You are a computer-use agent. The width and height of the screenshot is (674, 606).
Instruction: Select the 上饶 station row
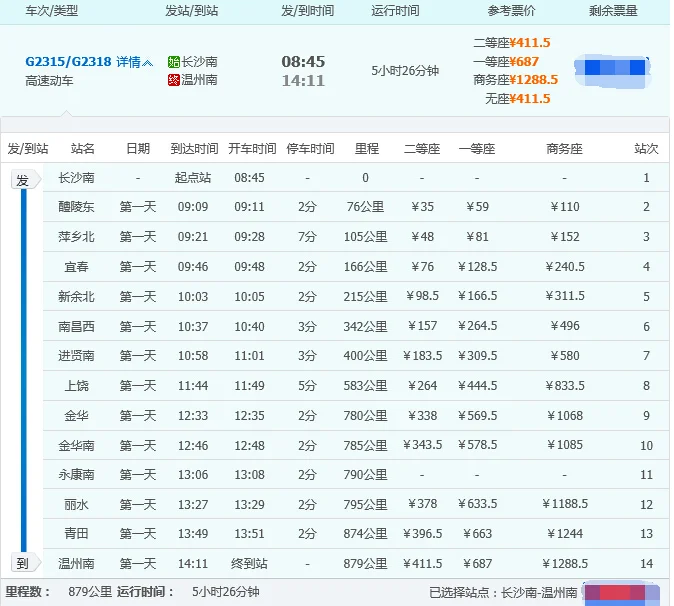[x=356, y=386]
